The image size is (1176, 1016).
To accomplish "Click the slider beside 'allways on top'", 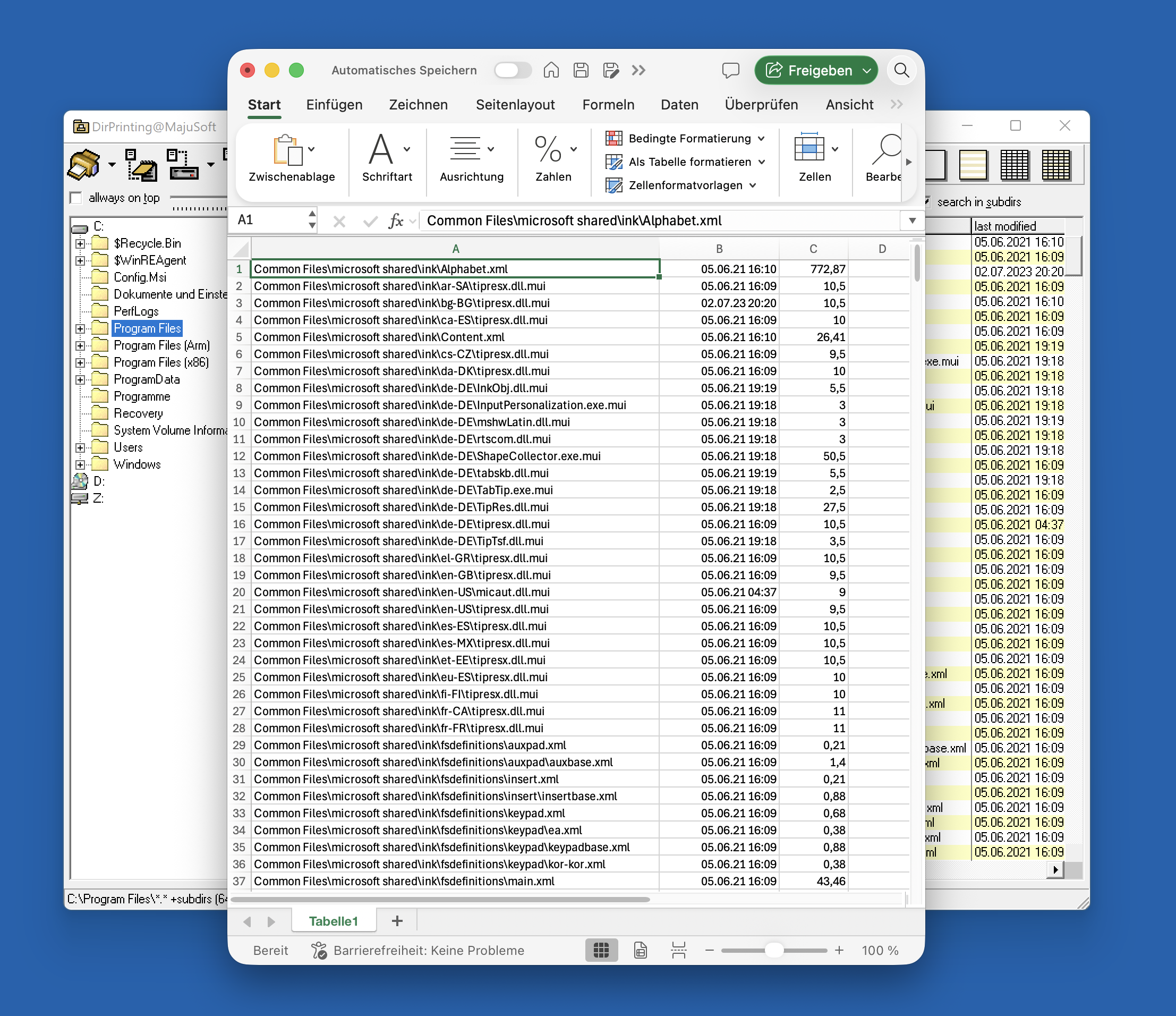I will coord(199,199).
